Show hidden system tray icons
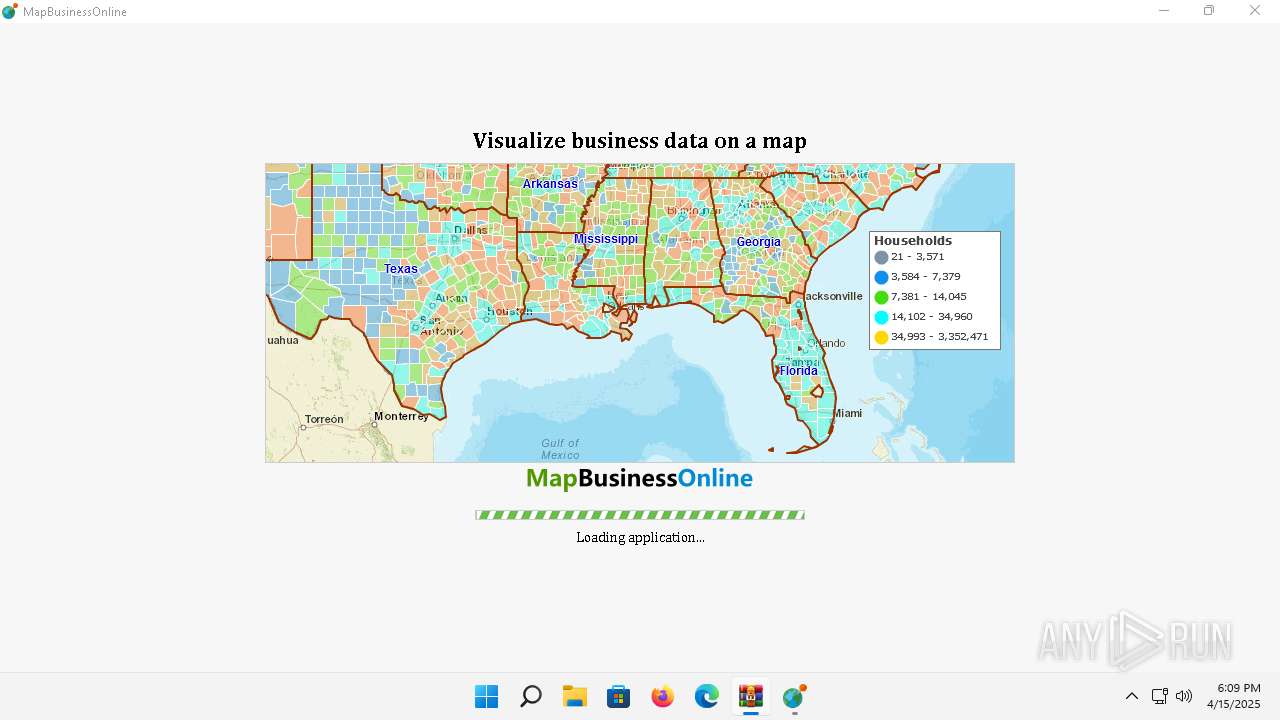Viewport: 1280px width, 720px height. click(x=1132, y=696)
